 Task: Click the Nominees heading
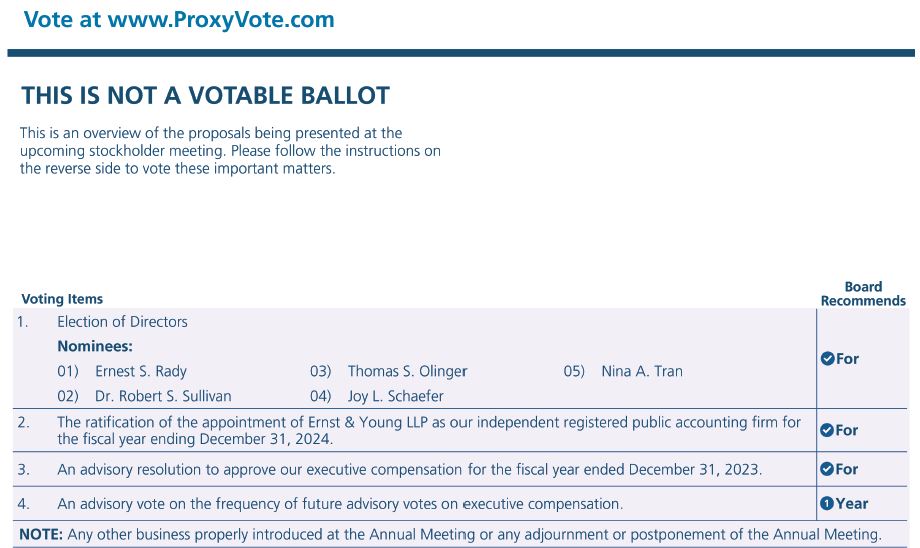click(x=95, y=347)
